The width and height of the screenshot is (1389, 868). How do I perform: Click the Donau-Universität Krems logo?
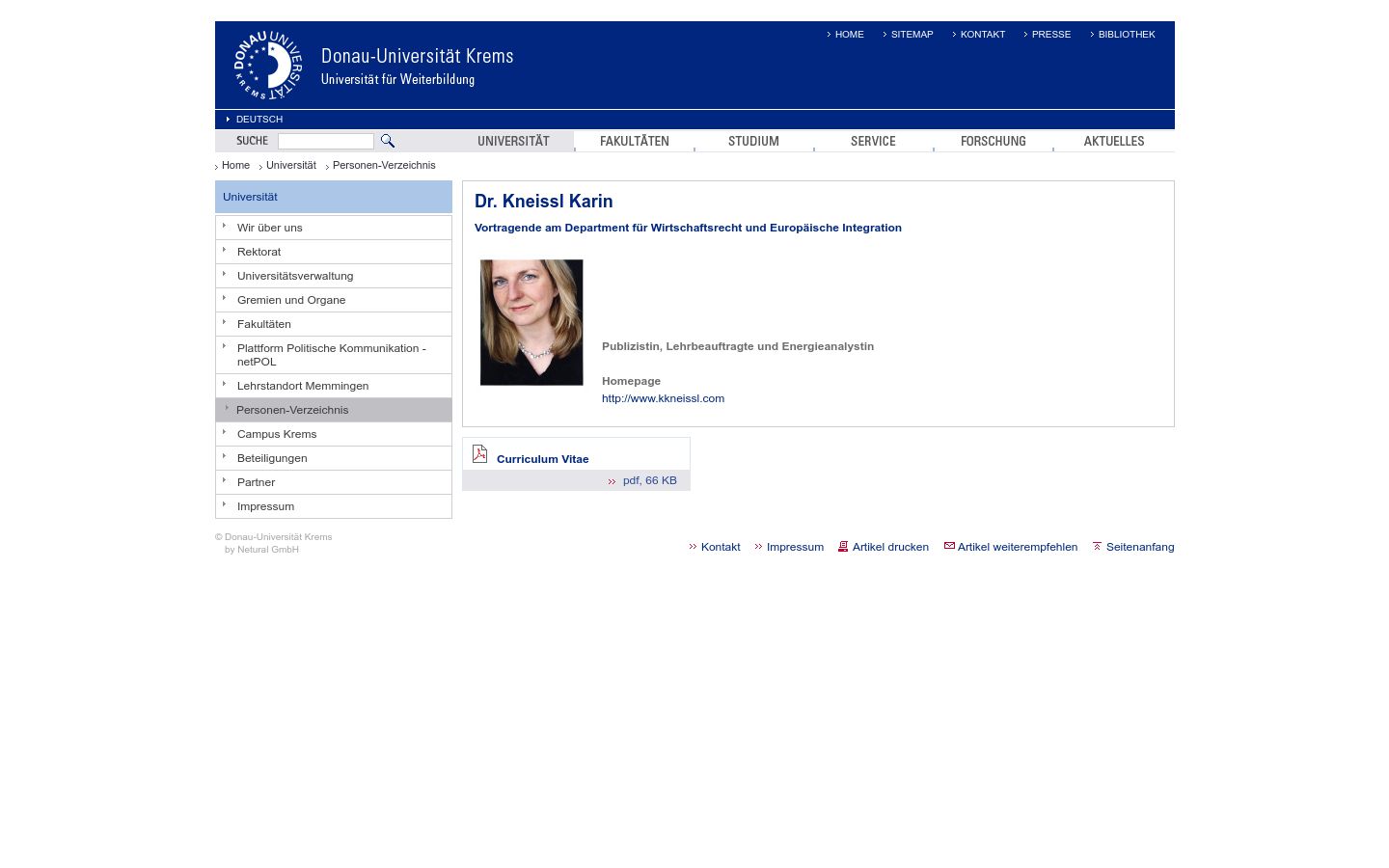pyautogui.click(x=268, y=66)
